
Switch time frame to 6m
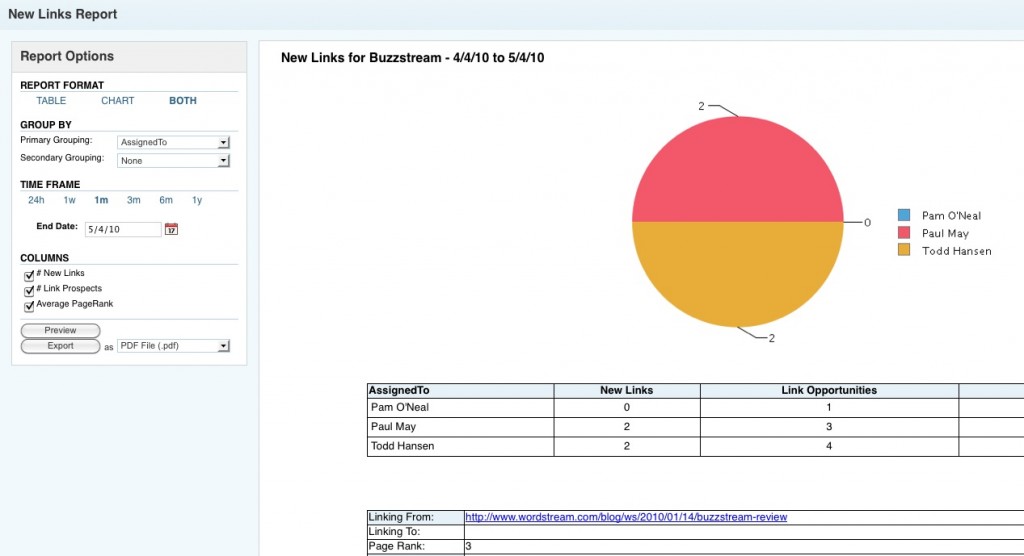point(166,200)
